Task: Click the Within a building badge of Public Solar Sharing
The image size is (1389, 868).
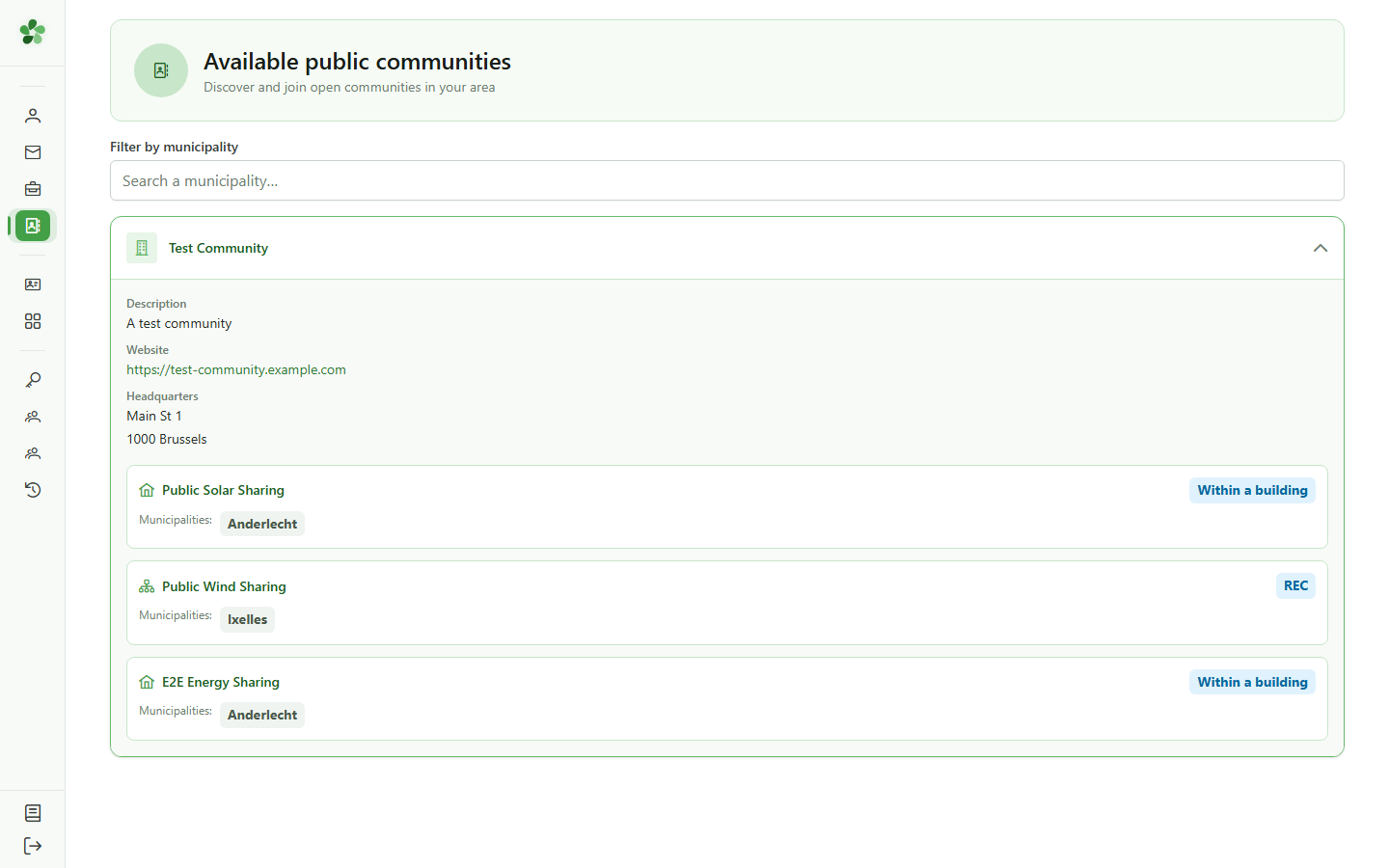Action: pyautogui.click(x=1252, y=490)
